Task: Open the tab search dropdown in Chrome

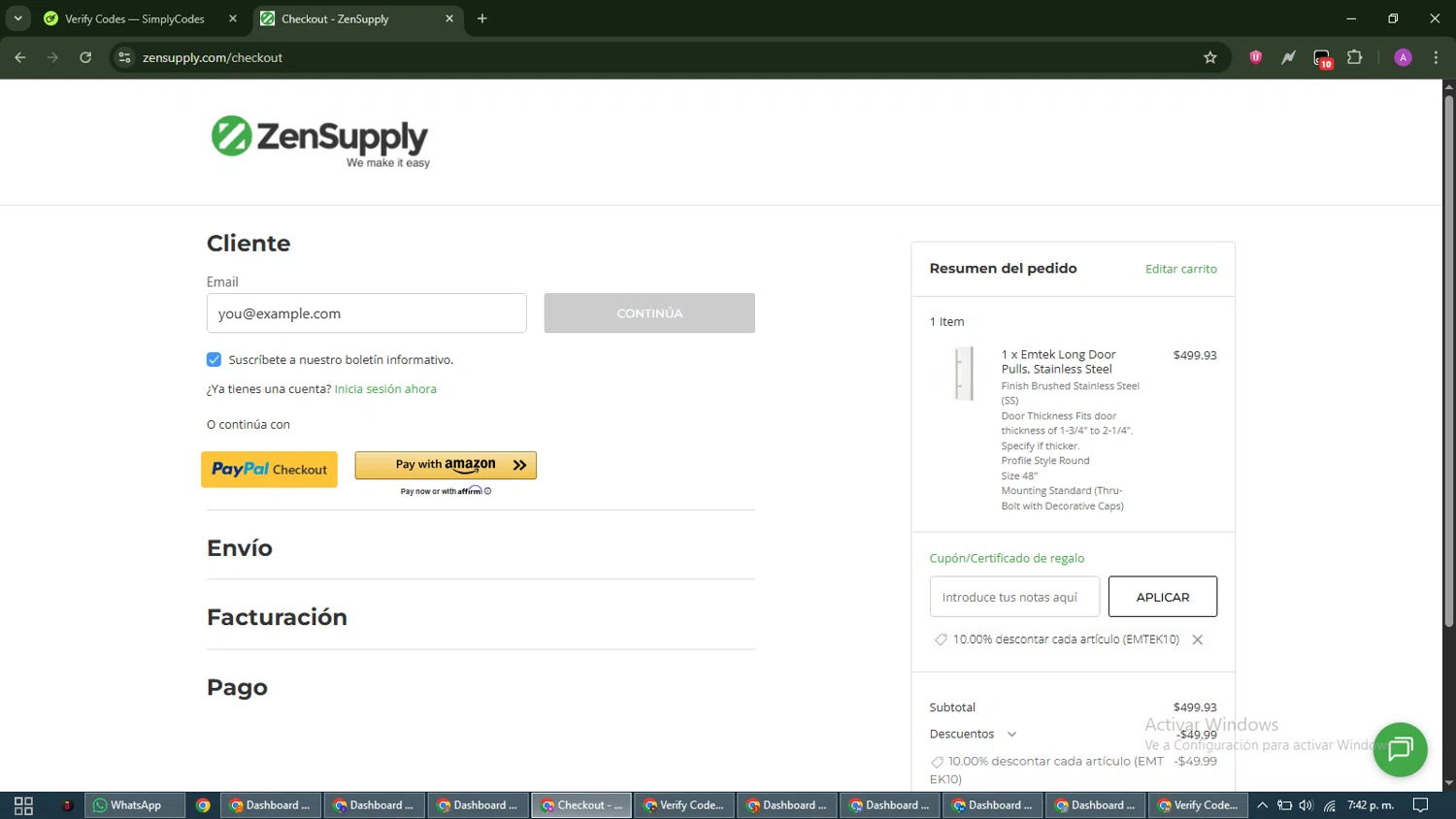Action: pyautogui.click(x=17, y=18)
